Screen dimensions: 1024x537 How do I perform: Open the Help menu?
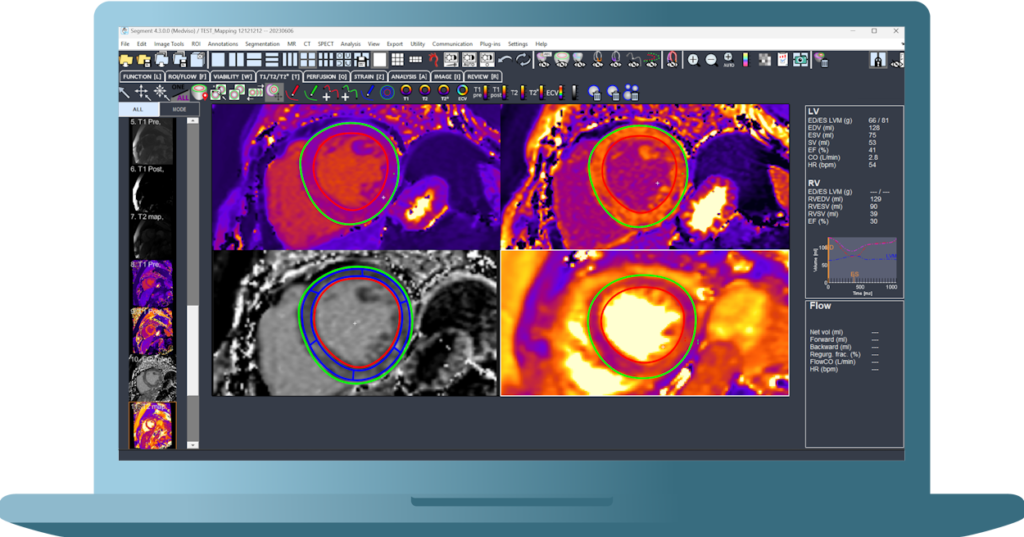[541, 44]
